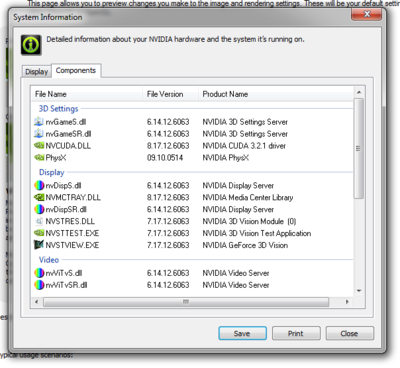Select the NVMCTRAY.DLL icon
The image size is (400, 368).
(39, 197)
